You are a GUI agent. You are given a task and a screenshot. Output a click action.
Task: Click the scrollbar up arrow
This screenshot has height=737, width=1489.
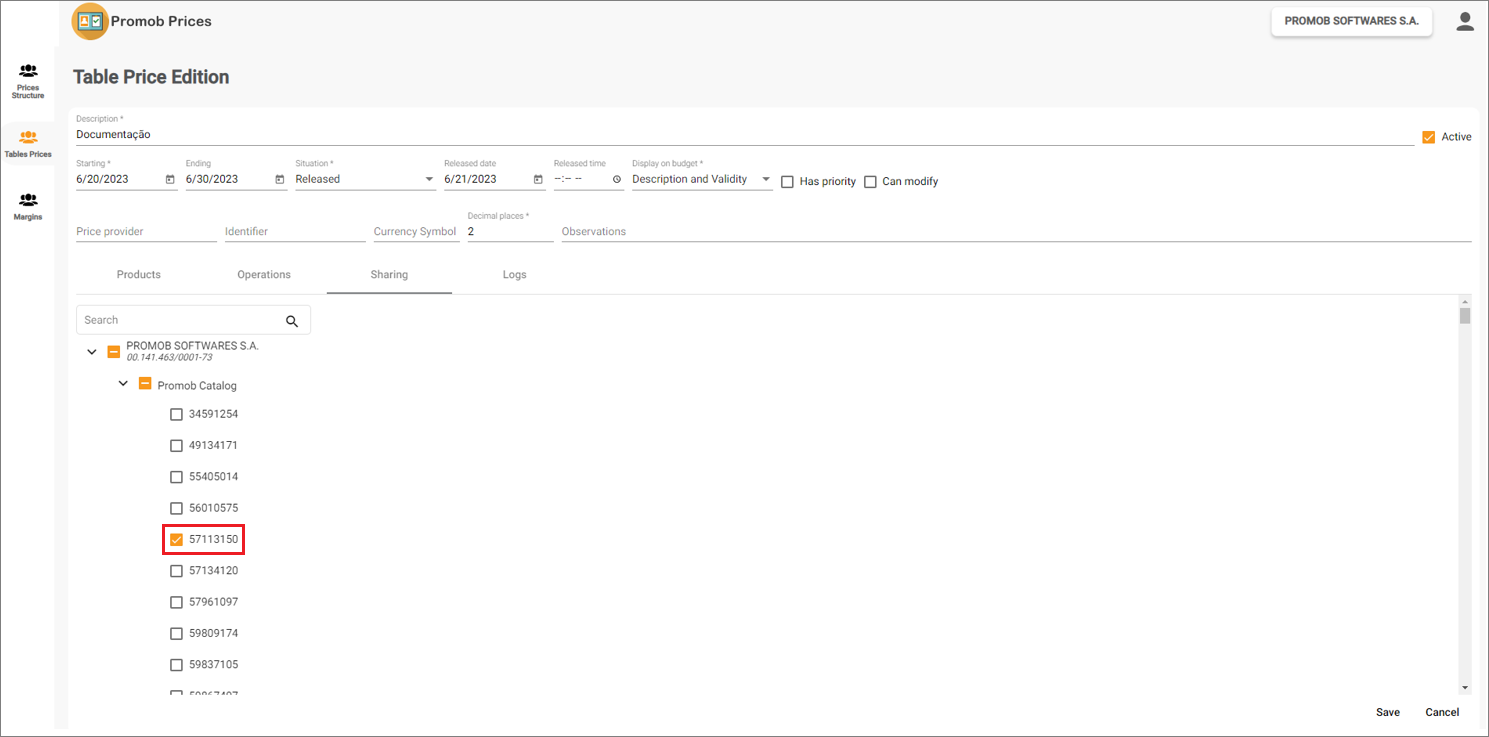click(1465, 301)
